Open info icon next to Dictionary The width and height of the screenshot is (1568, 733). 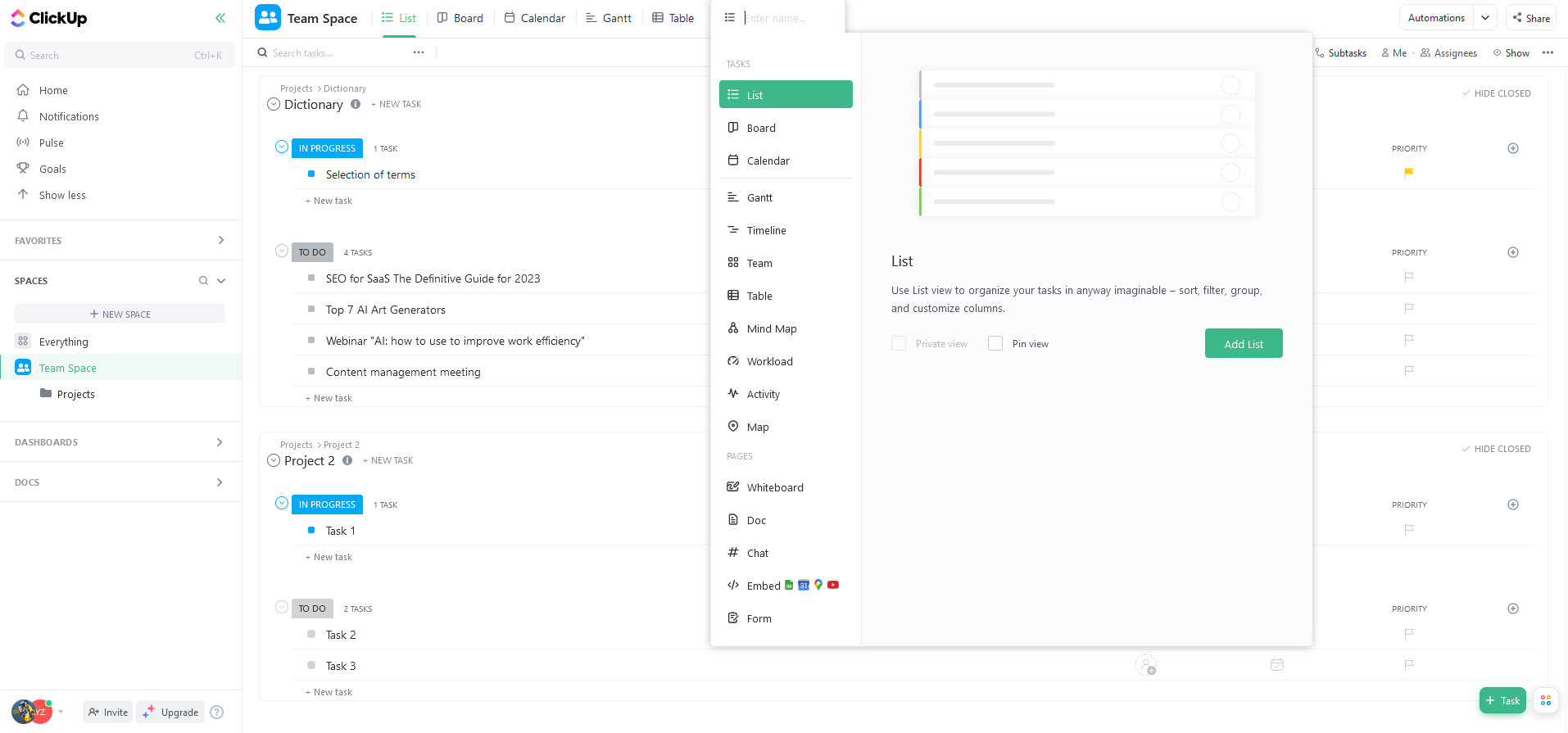[x=356, y=104]
